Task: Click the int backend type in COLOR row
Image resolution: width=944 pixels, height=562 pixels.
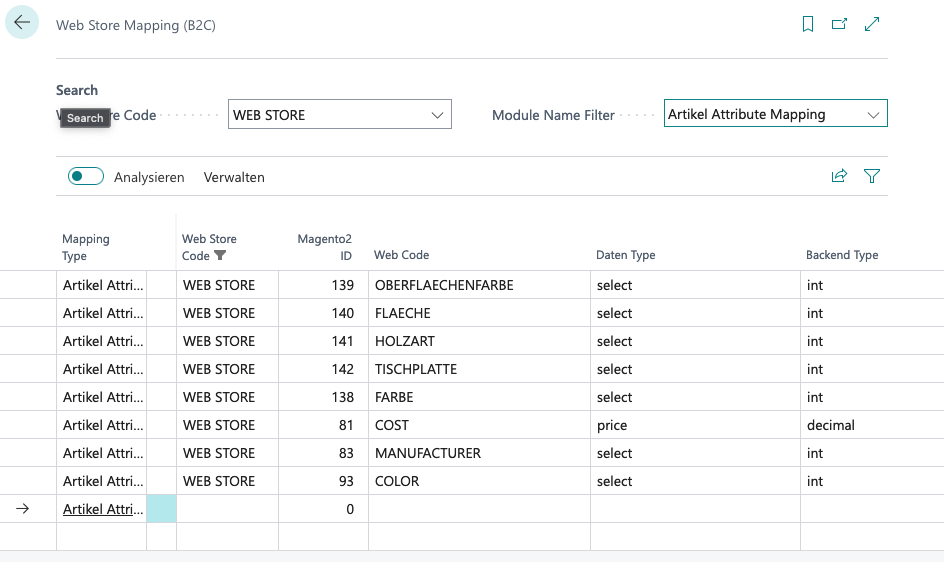Action: 872,481
